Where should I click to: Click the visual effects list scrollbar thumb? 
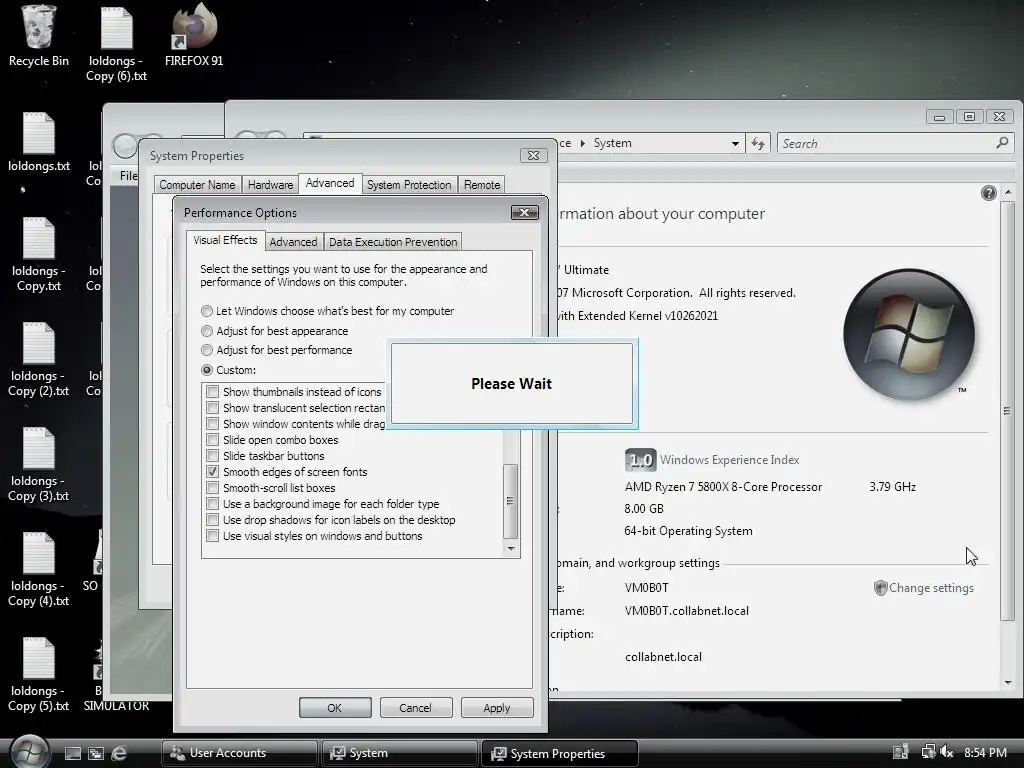click(511, 500)
